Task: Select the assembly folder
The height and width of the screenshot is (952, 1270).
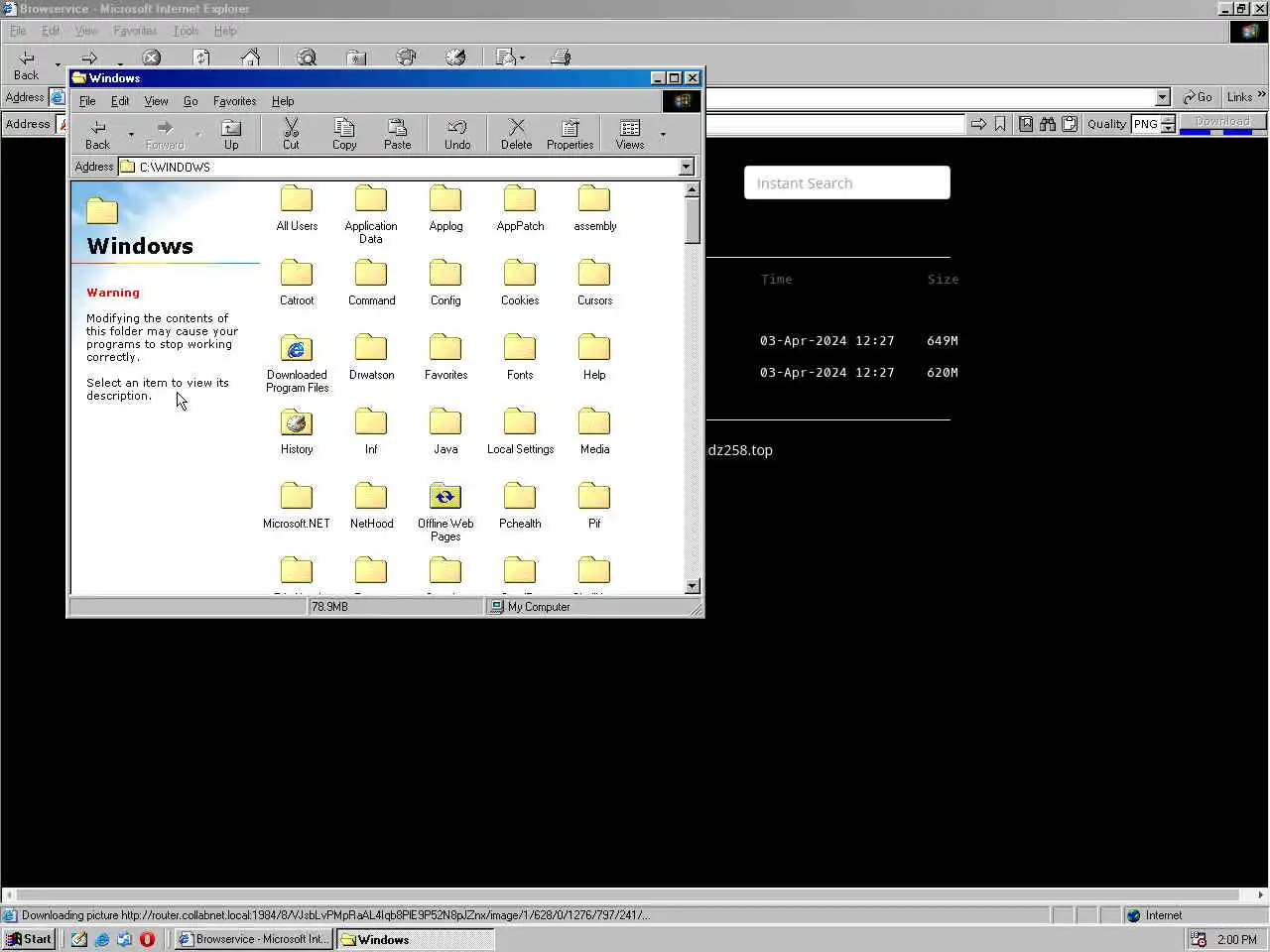Action: (x=594, y=208)
